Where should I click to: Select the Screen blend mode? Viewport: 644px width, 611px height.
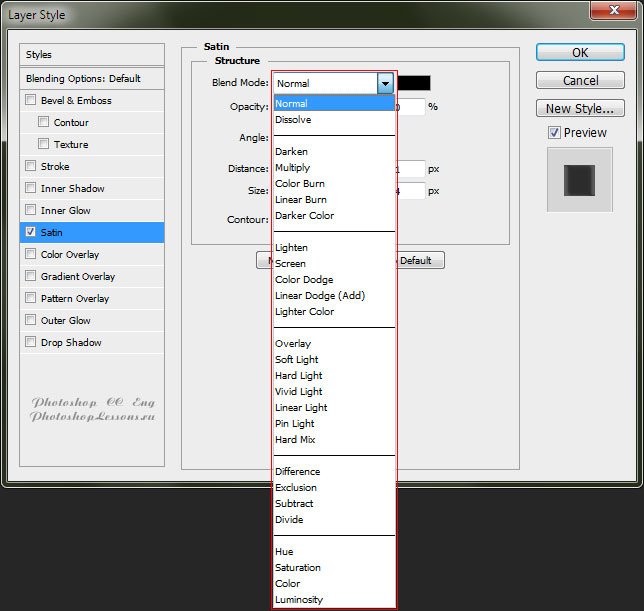coord(291,264)
